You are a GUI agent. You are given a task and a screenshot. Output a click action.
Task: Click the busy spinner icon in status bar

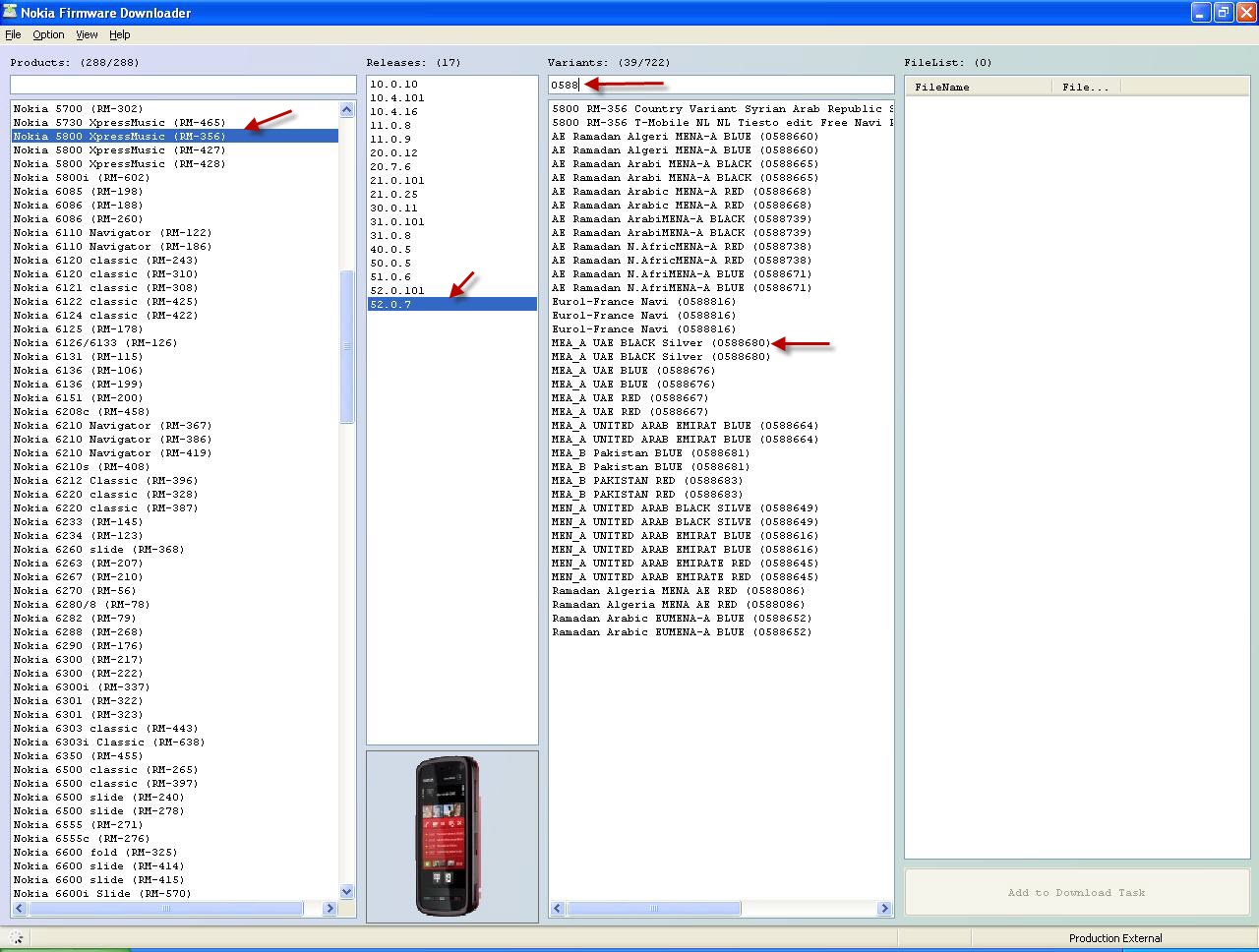click(17, 938)
